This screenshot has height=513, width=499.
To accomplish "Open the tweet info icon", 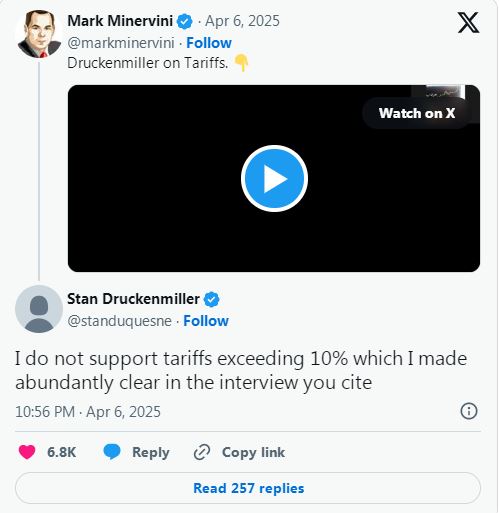I will 469,411.
